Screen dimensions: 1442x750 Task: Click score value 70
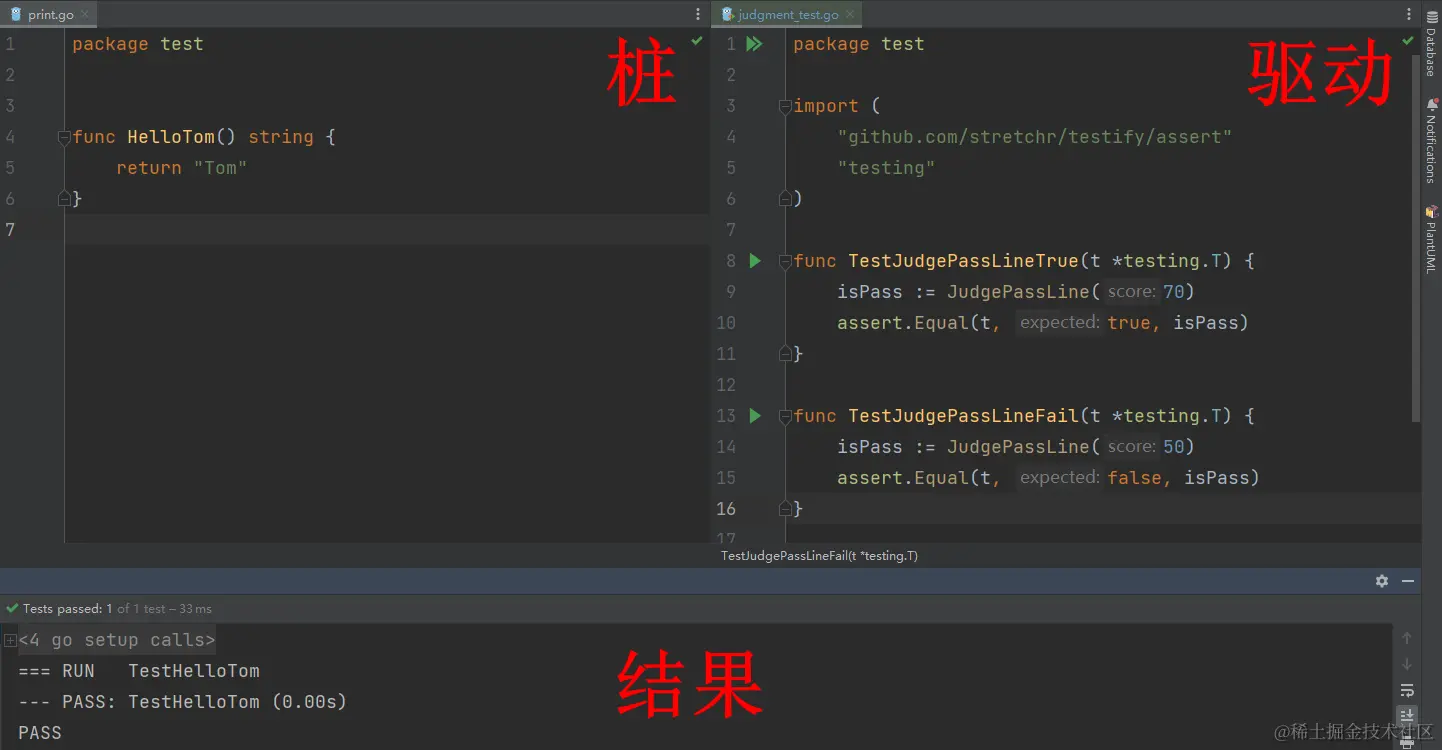[x=1173, y=292]
